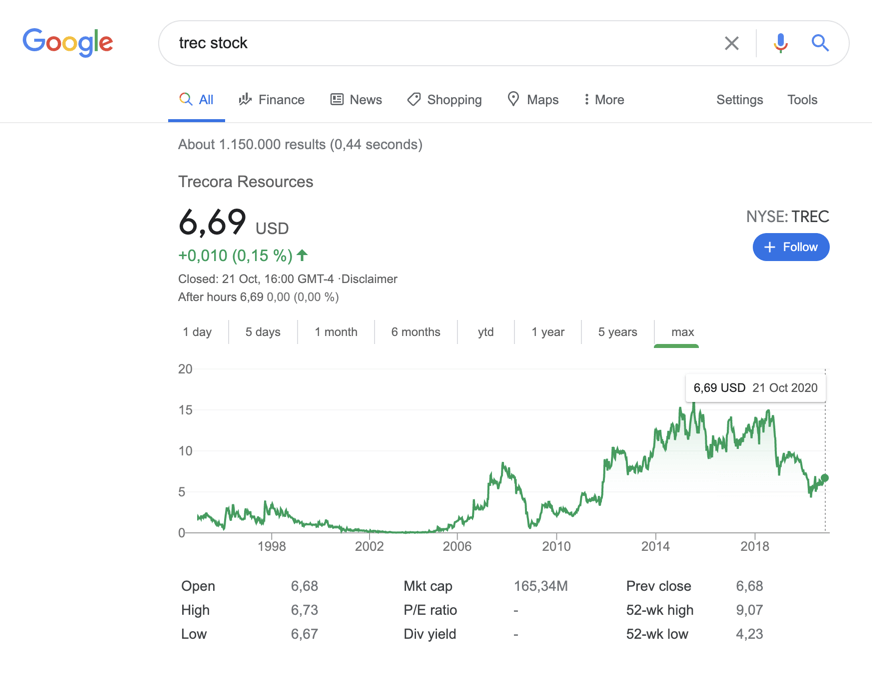Select the 1 day chart range
872x675 pixels.
197,332
